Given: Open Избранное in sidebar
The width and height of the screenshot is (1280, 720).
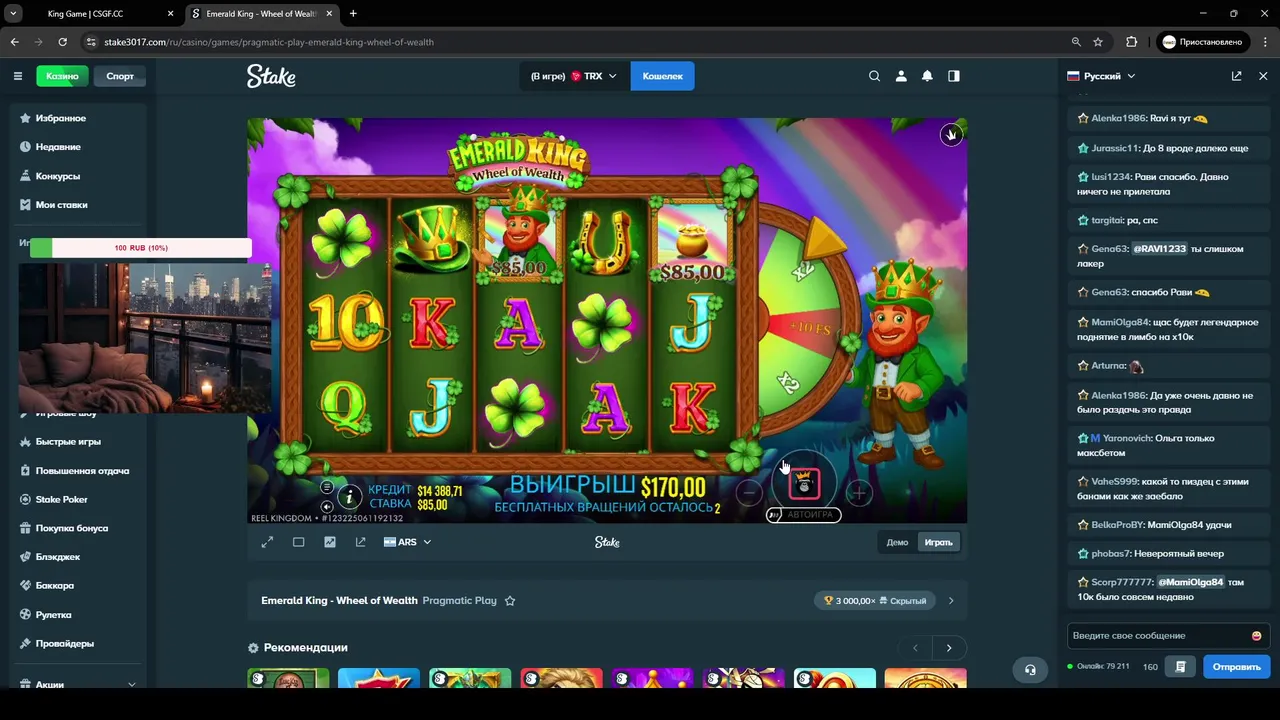Looking at the screenshot, I should point(77,118).
